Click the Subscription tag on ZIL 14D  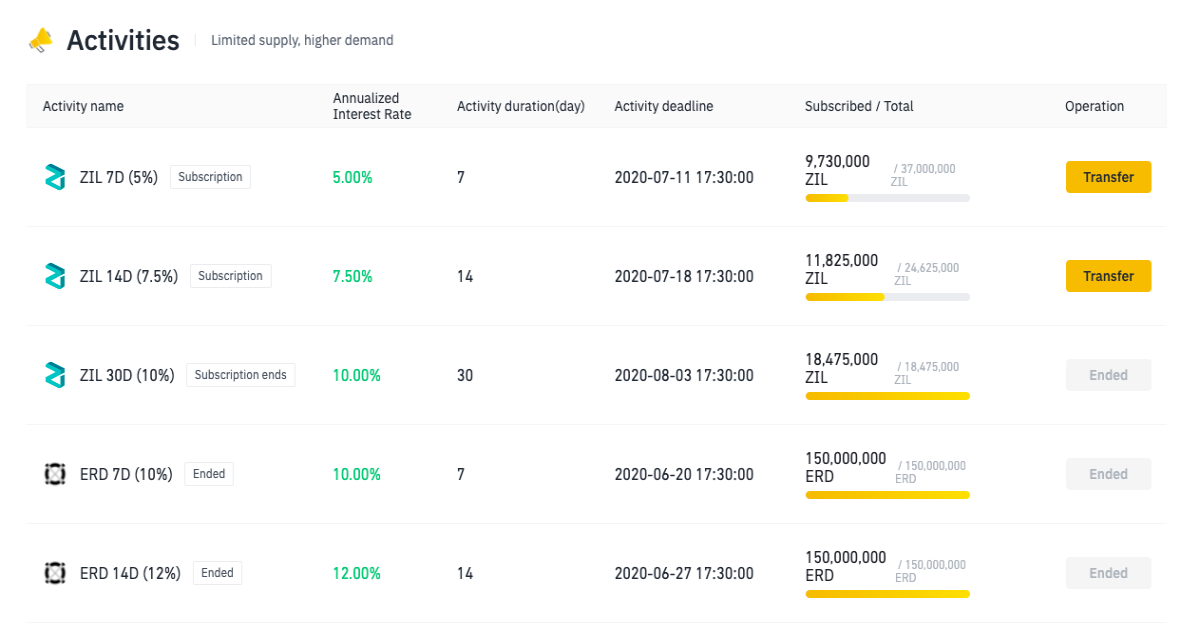pos(230,276)
